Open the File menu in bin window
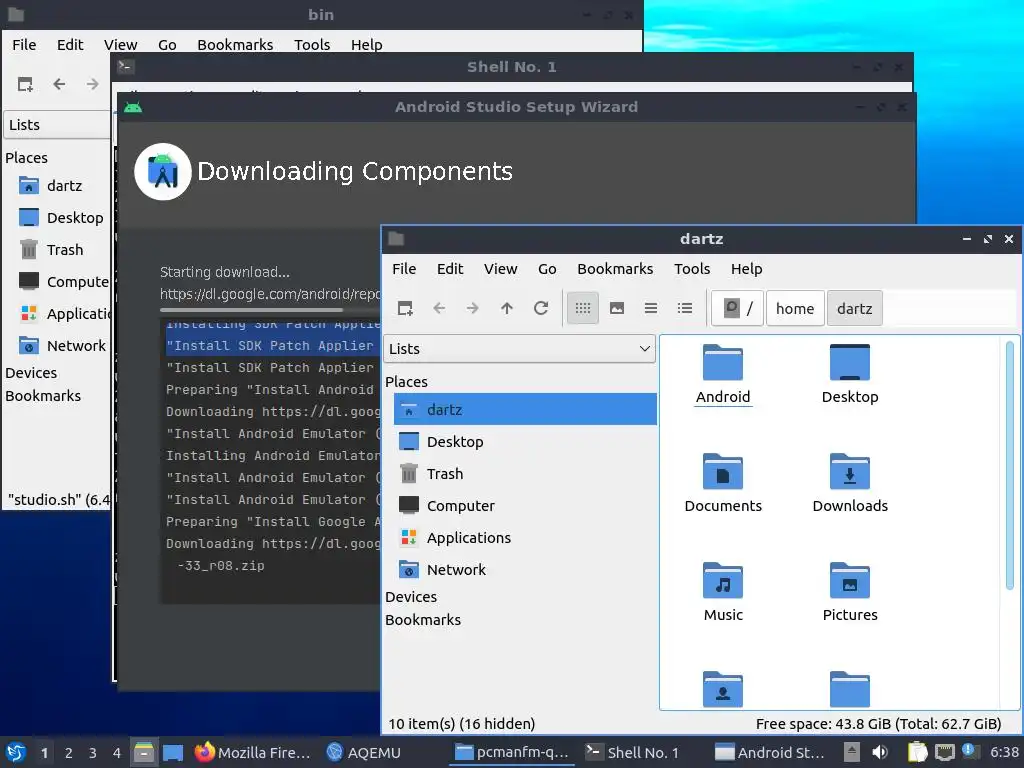The height and width of the screenshot is (768, 1024). pos(24,45)
